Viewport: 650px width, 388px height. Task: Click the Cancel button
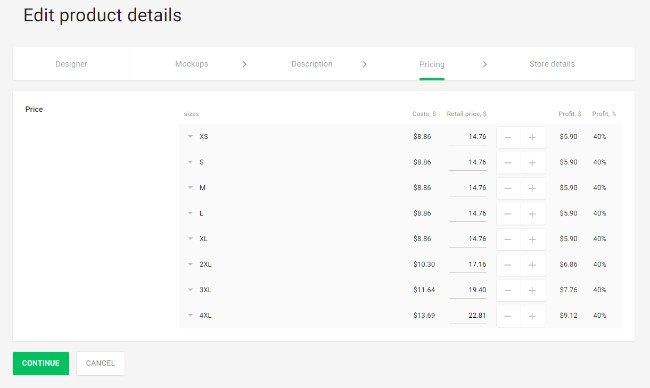click(x=100, y=363)
